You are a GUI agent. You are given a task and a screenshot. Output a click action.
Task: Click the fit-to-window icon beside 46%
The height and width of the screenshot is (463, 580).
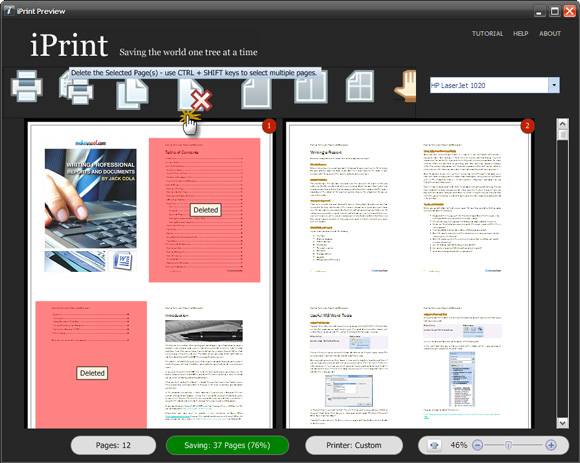434,445
